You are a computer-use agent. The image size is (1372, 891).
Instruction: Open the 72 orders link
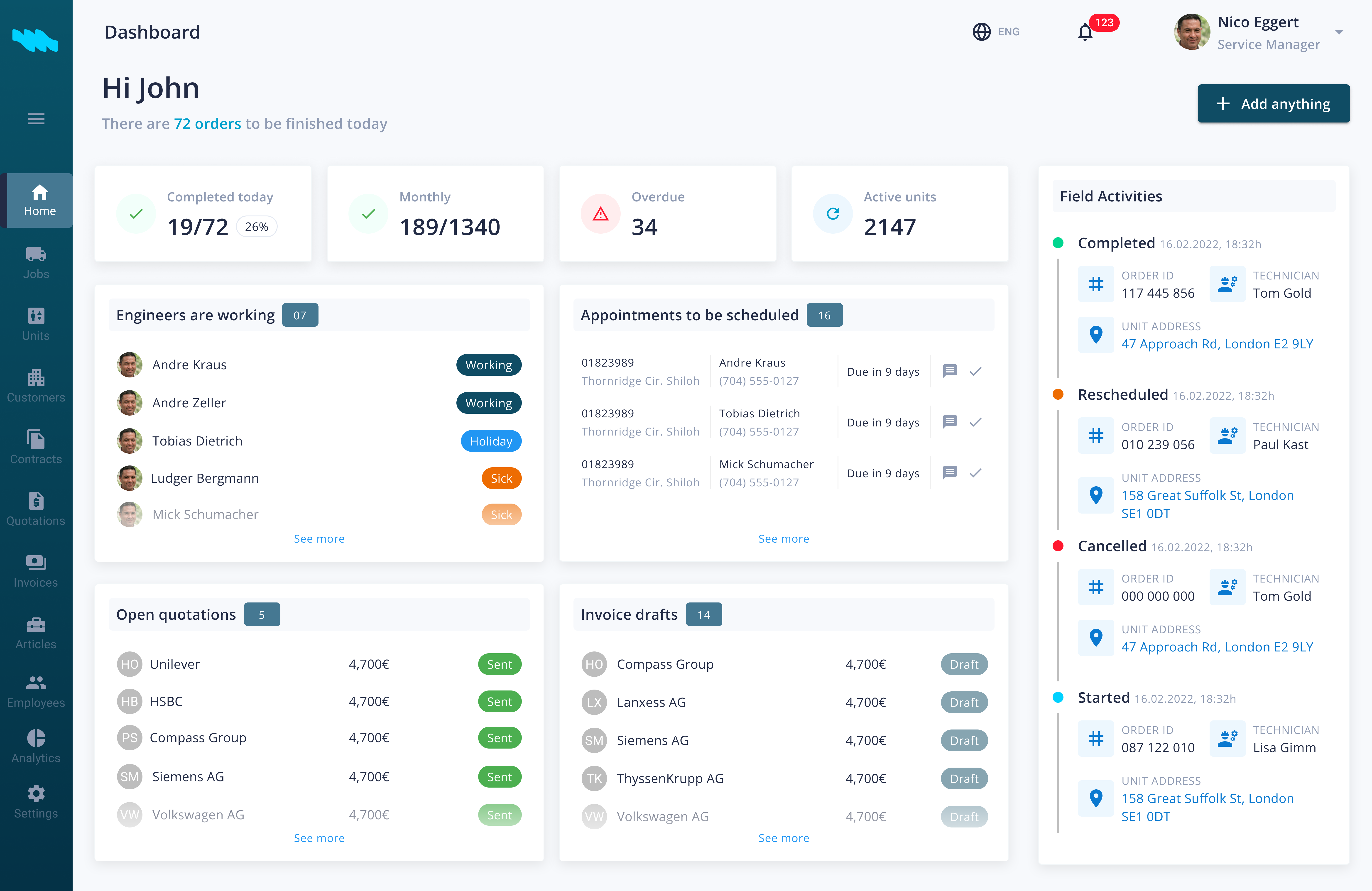point(208,123)
